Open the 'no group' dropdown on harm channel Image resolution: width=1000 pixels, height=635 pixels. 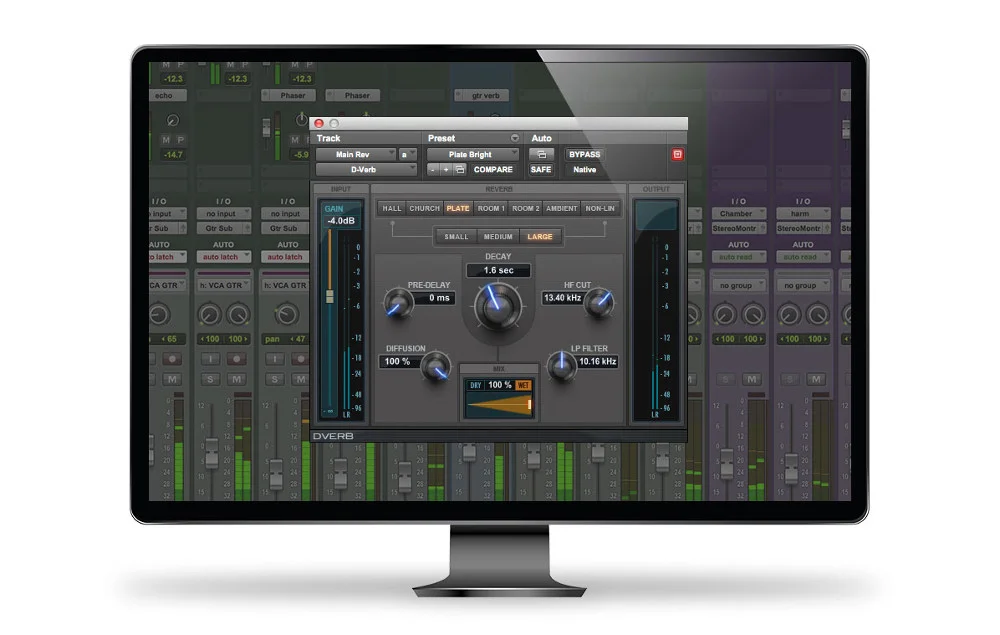804,286
